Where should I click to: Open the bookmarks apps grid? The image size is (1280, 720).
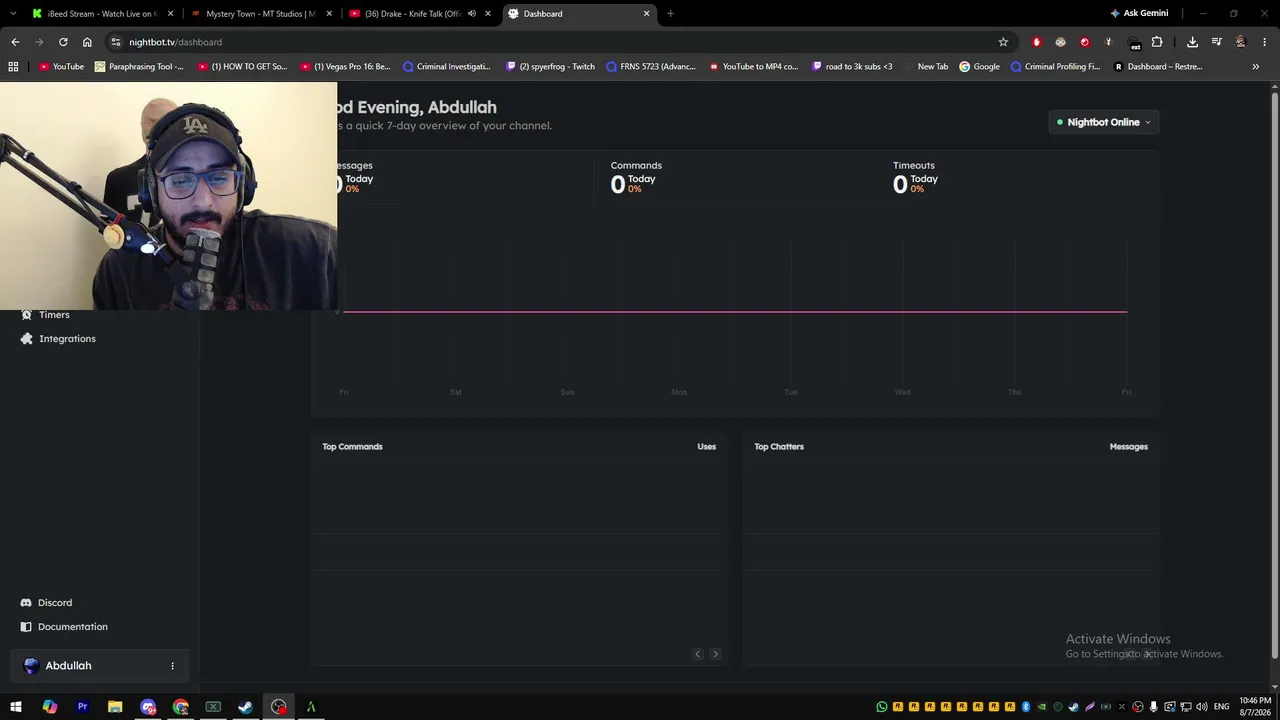pyautogui.click(x=13, y=67)
